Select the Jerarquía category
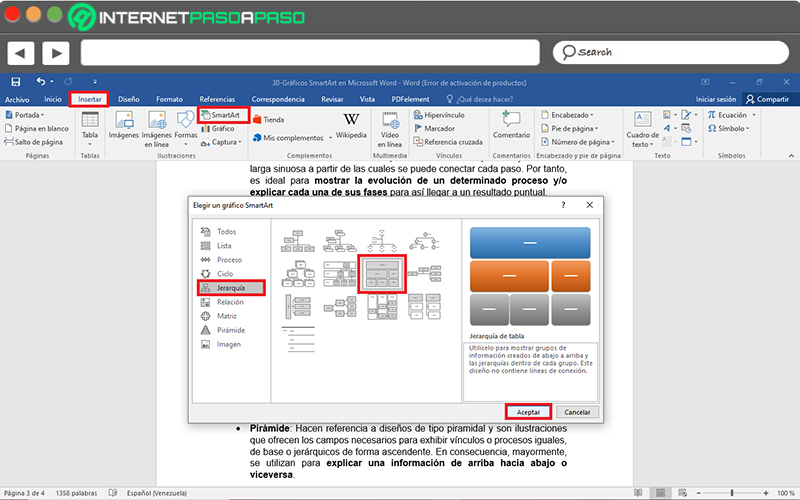 (x=231, y=288)
